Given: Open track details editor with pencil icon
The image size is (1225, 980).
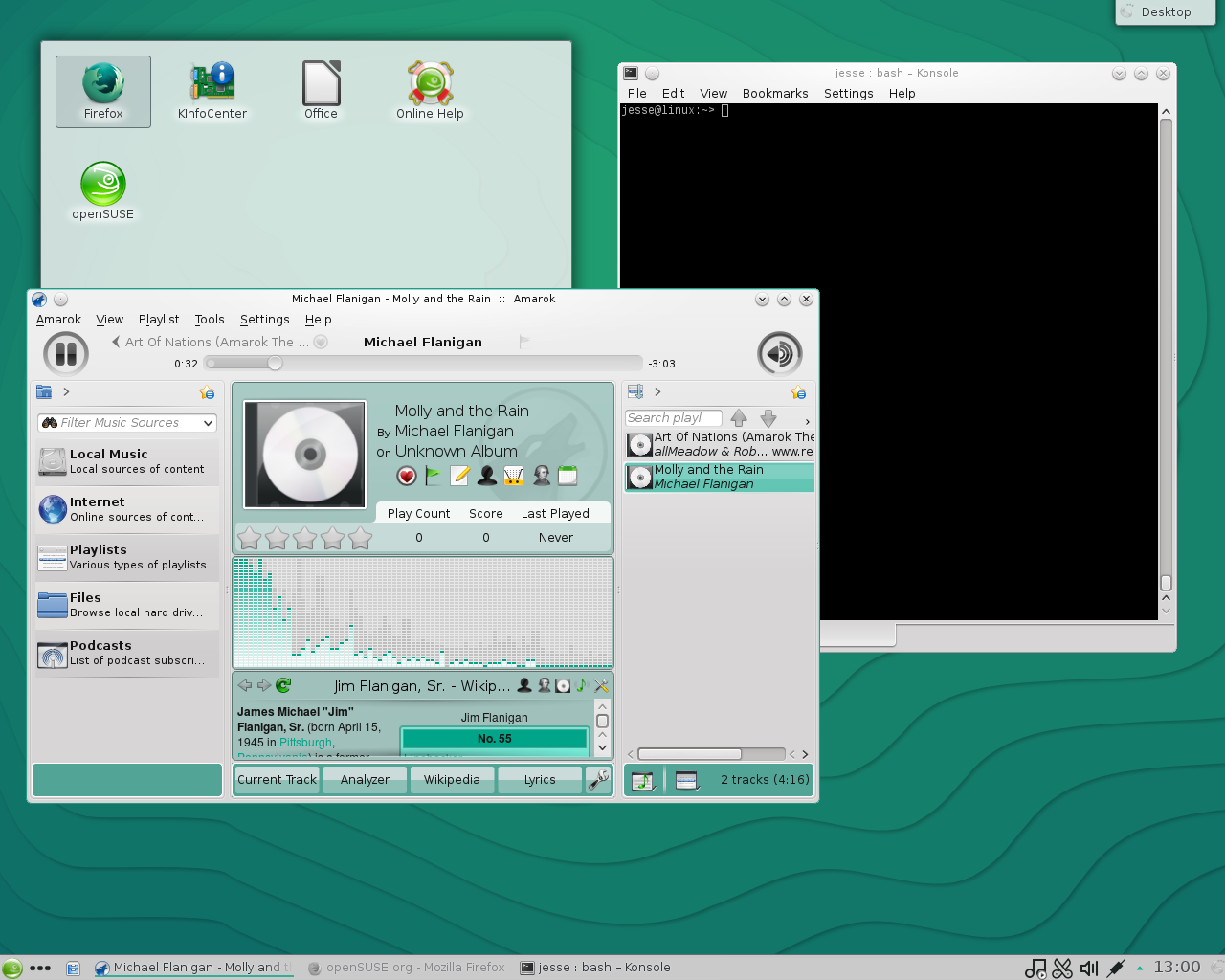Looking at the screenshot, I should point(460,476).
